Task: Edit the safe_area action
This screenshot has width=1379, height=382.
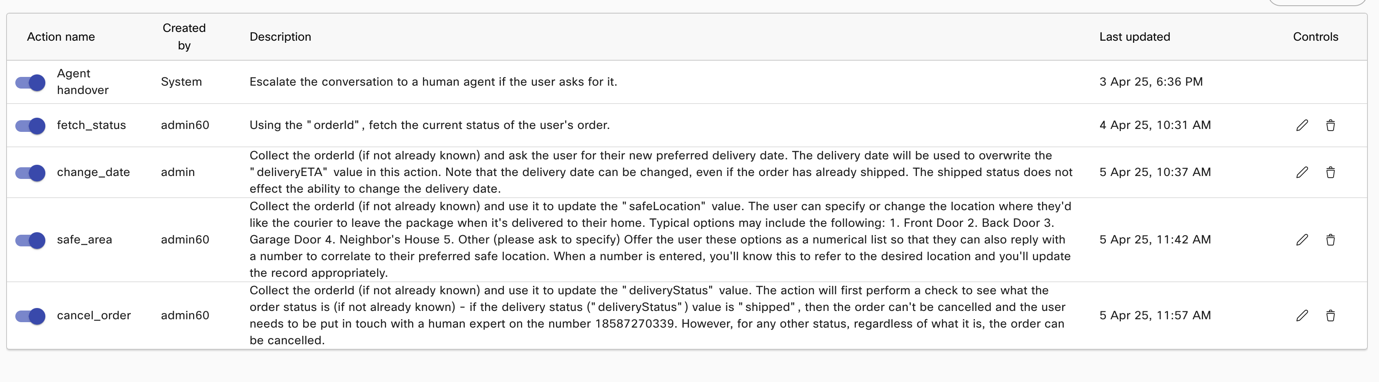Action: [x=1301, y=240]
